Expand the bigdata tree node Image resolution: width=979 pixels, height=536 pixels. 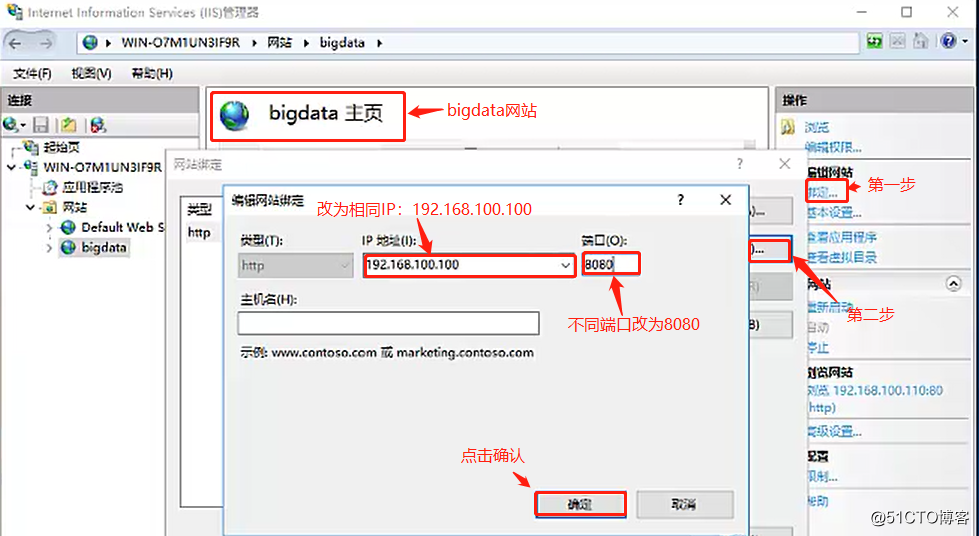coord(49,248)
